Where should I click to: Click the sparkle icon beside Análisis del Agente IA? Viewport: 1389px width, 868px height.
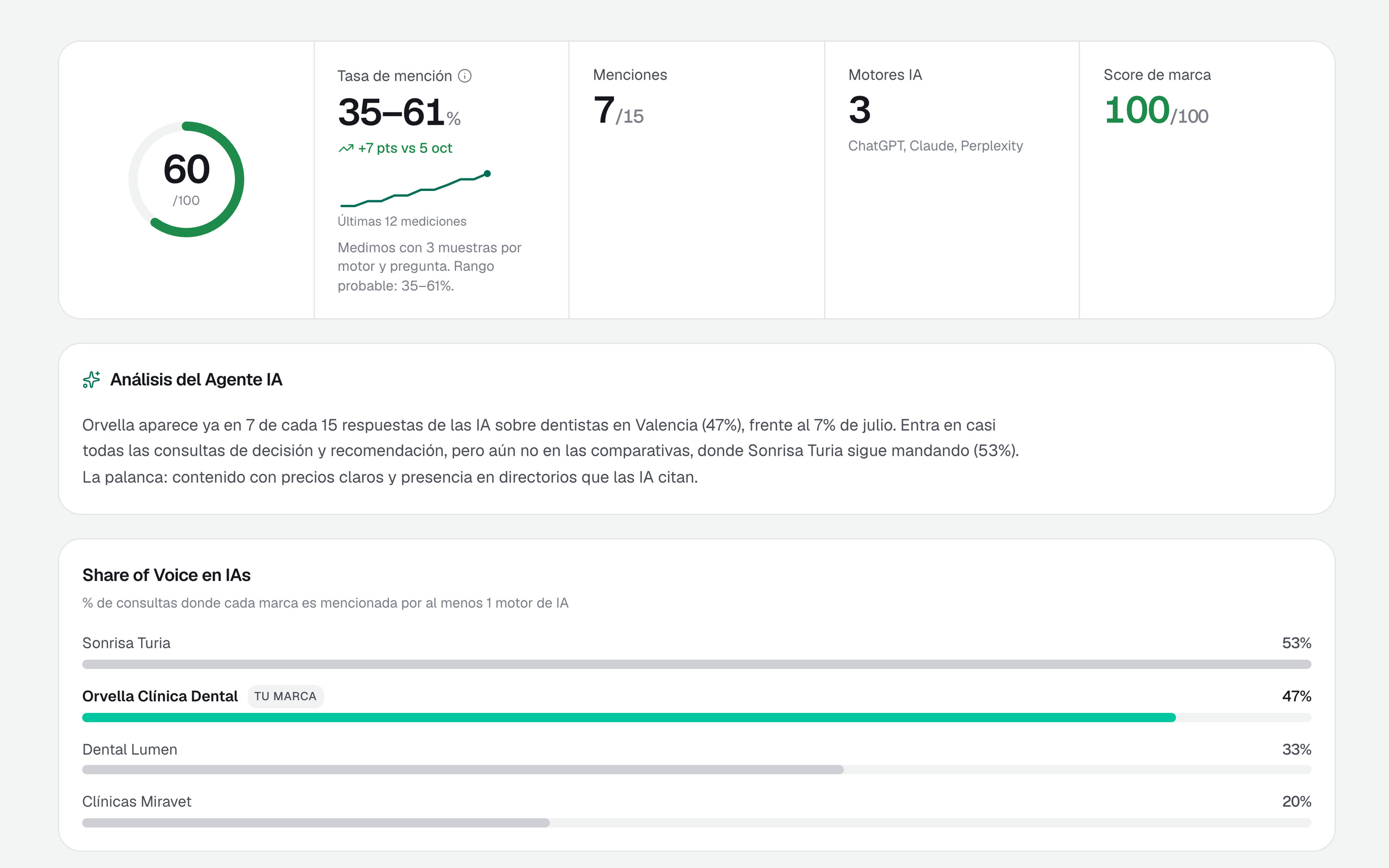pos(91,379)
